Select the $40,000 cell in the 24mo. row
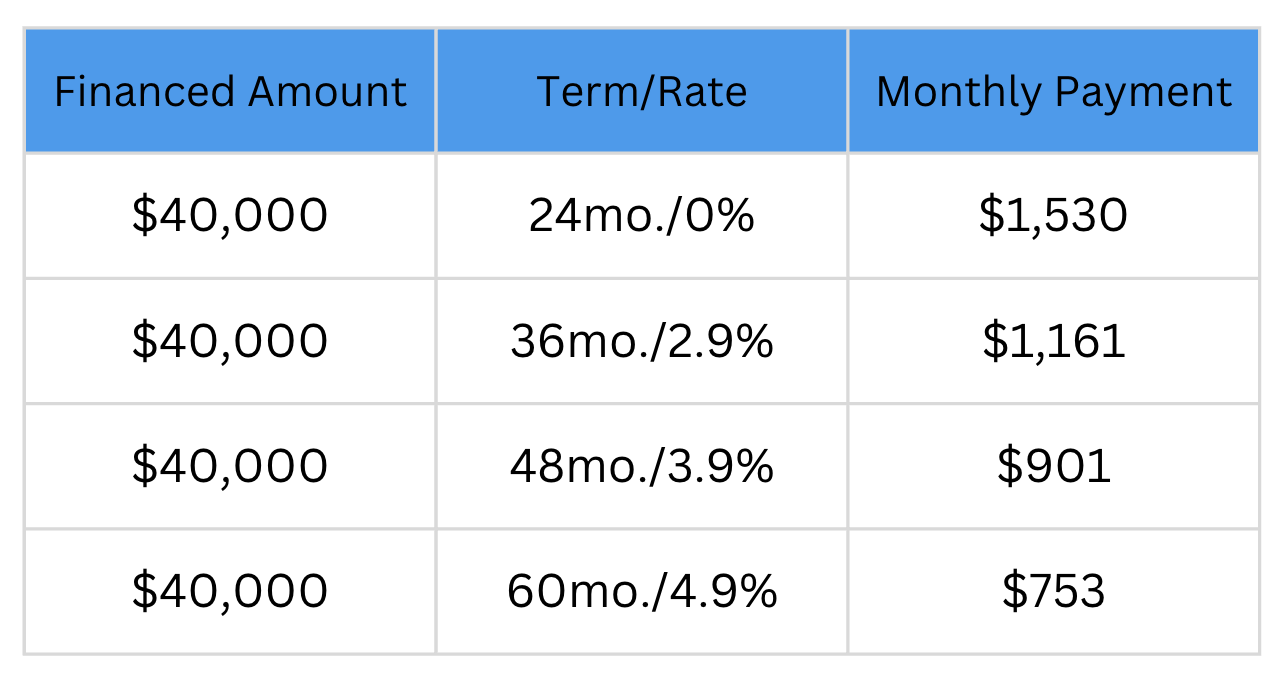Viewport: 1282px width, 680px height. [230, 216]
